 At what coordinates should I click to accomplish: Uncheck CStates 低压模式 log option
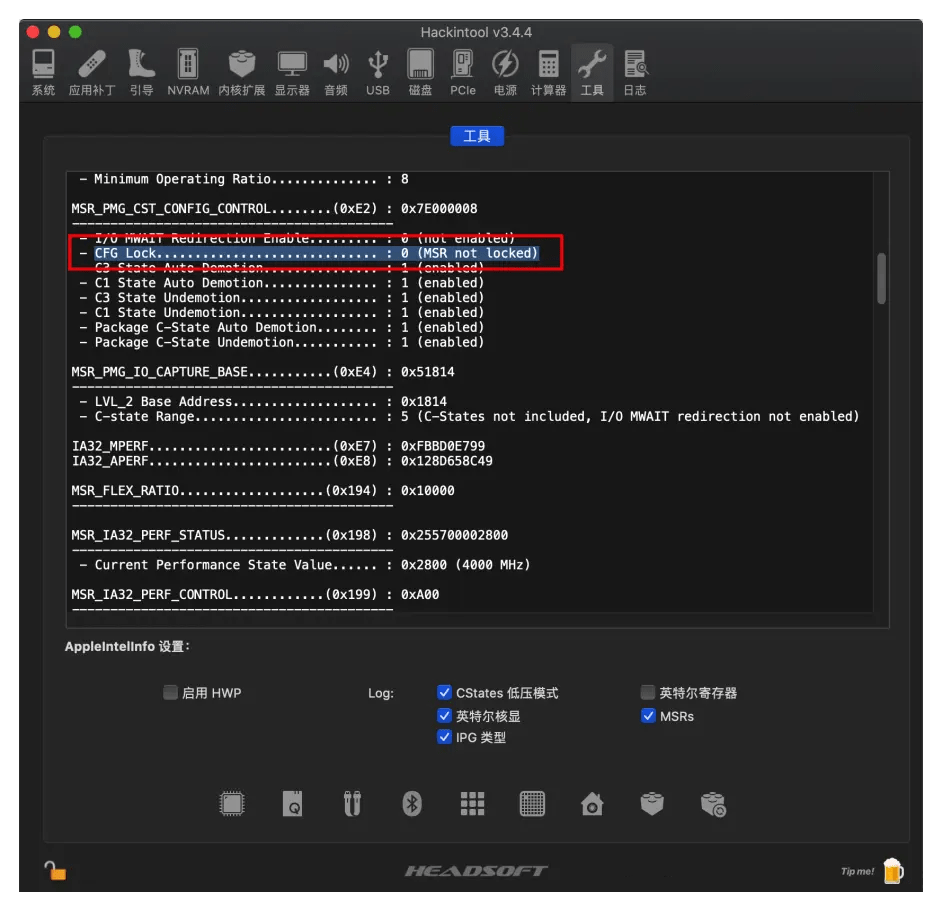444,693
